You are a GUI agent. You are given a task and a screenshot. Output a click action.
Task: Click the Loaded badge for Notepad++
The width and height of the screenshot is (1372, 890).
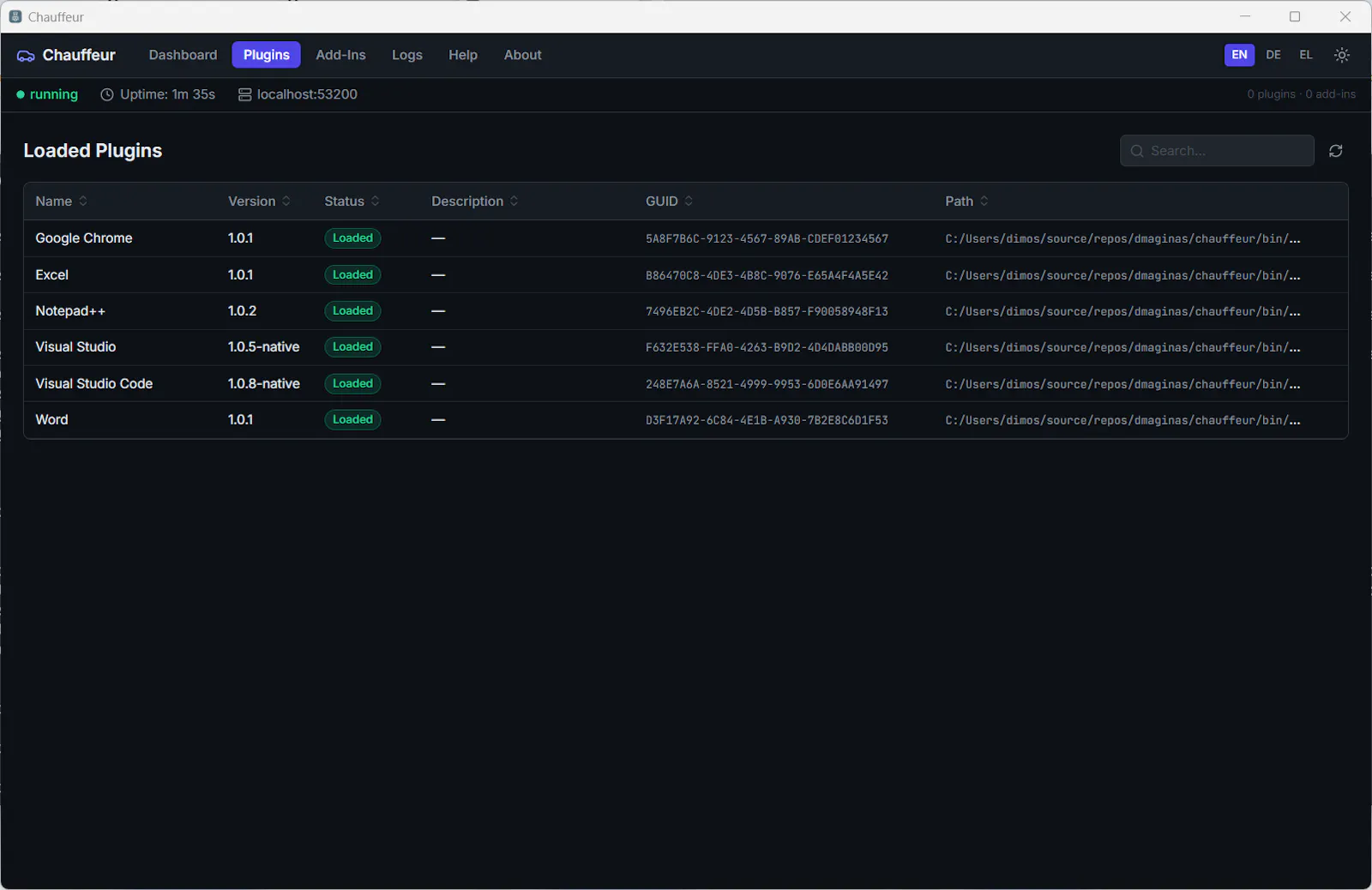pos(352,311)
